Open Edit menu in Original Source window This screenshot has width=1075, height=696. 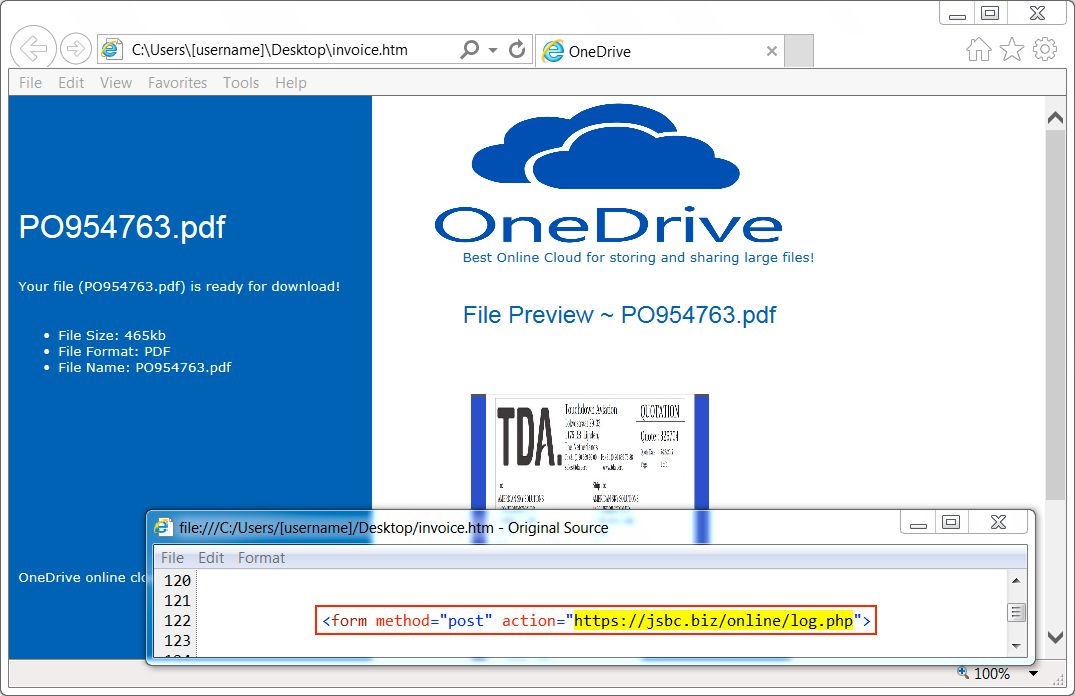click(211, 558)
